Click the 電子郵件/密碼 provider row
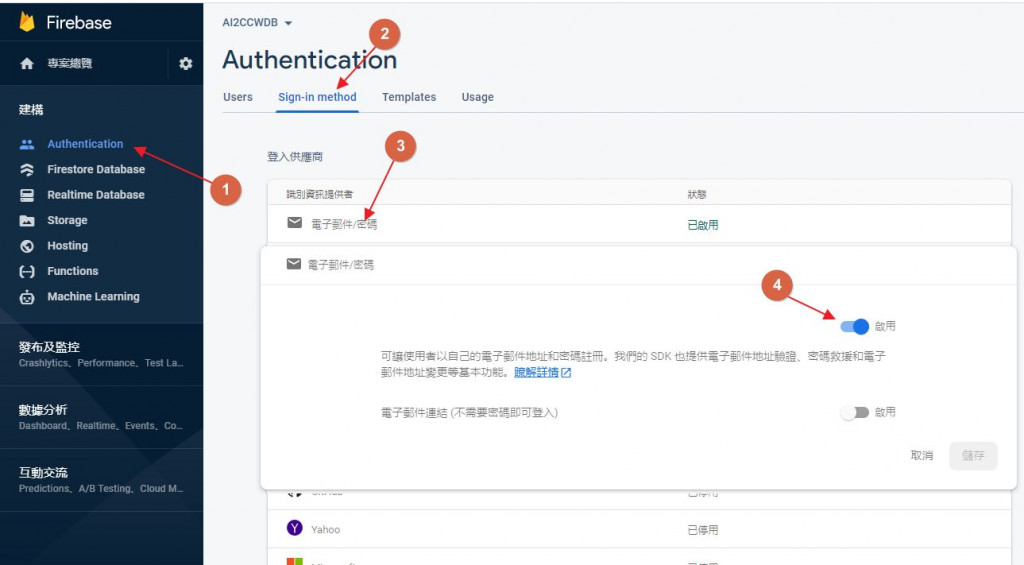1024x565 pixels. click(639, 225)
